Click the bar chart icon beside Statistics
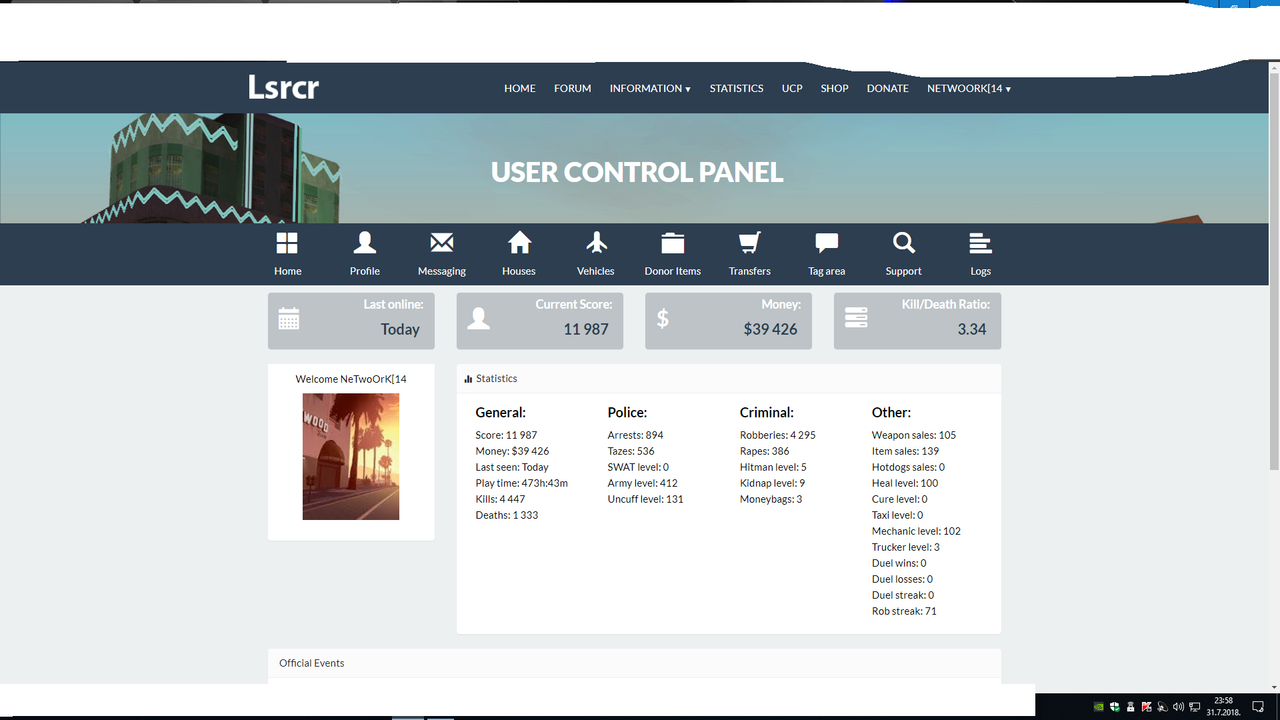 (x=468, y=379)
